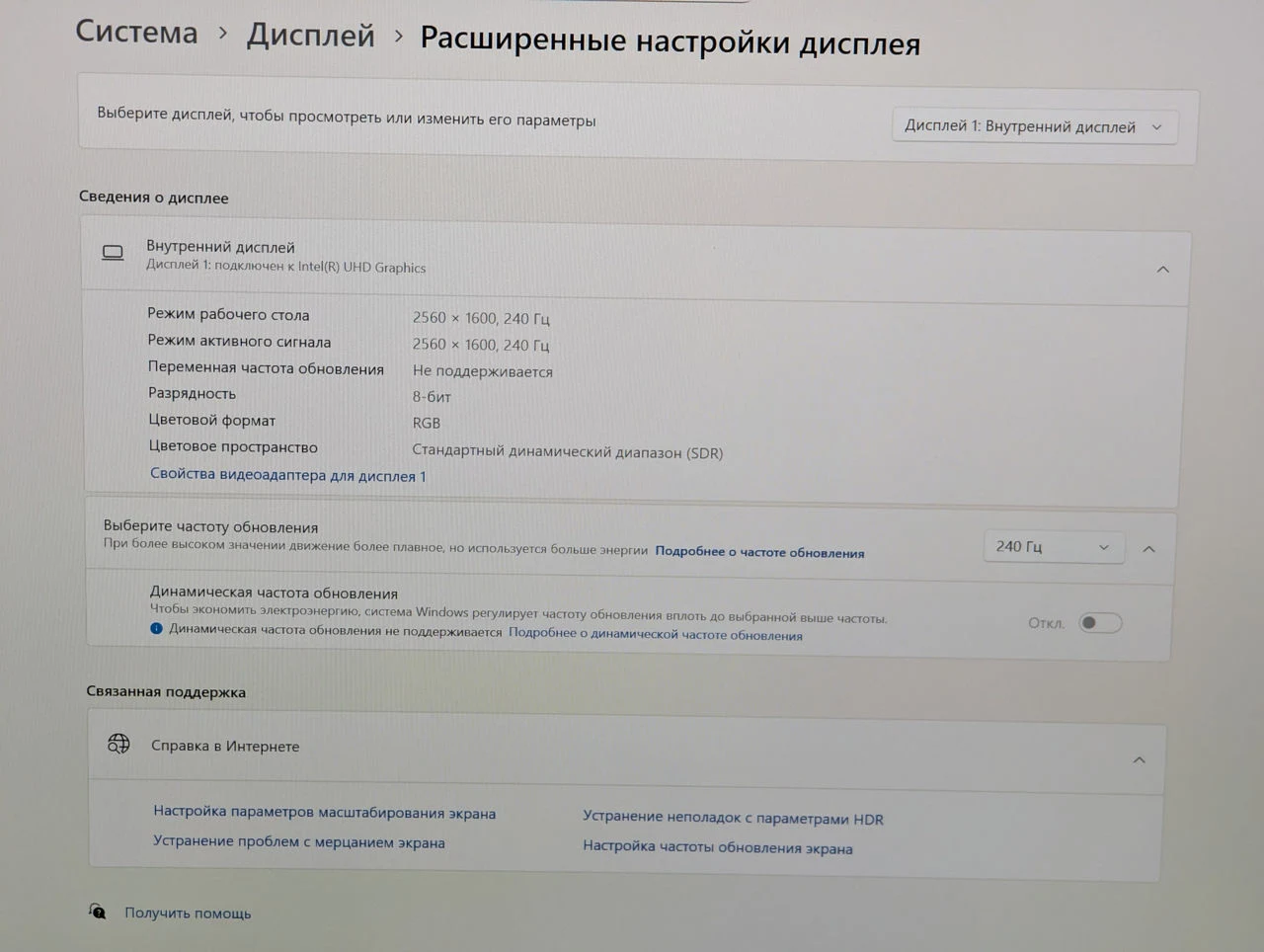The image size is (1264, 952).
Task: Collapse the Справка в Интернете section
Action: pos(1139,759)
